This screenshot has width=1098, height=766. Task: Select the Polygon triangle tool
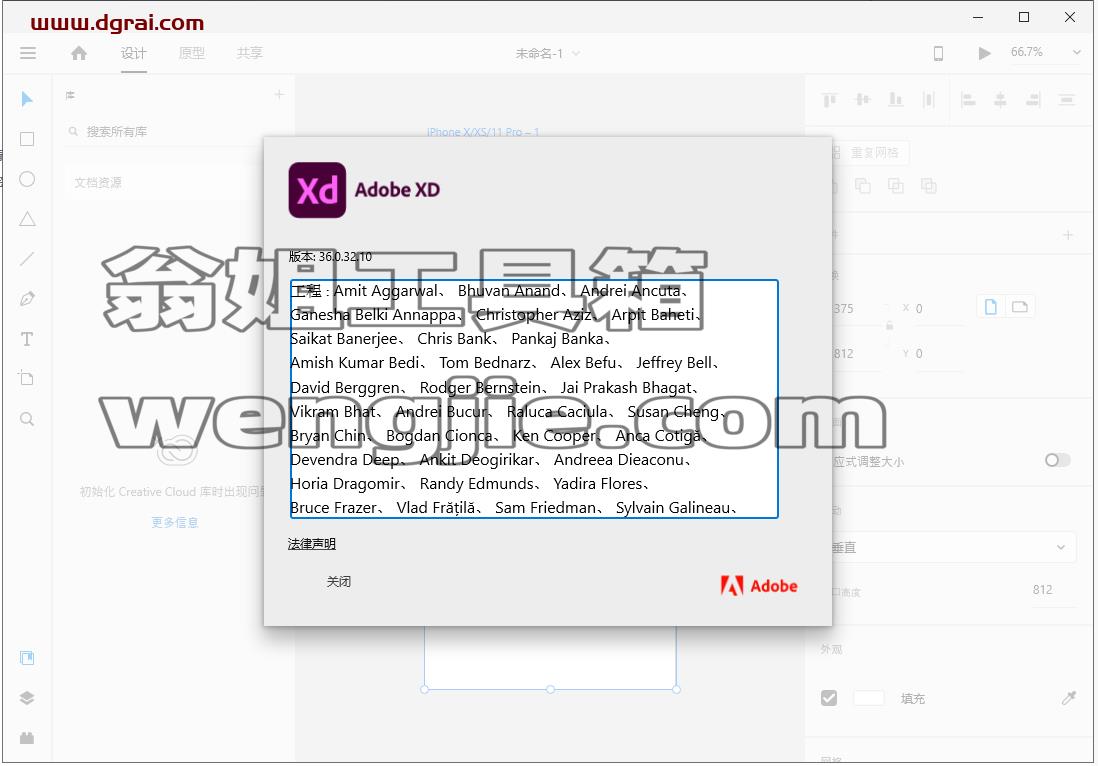coord(27,219)
